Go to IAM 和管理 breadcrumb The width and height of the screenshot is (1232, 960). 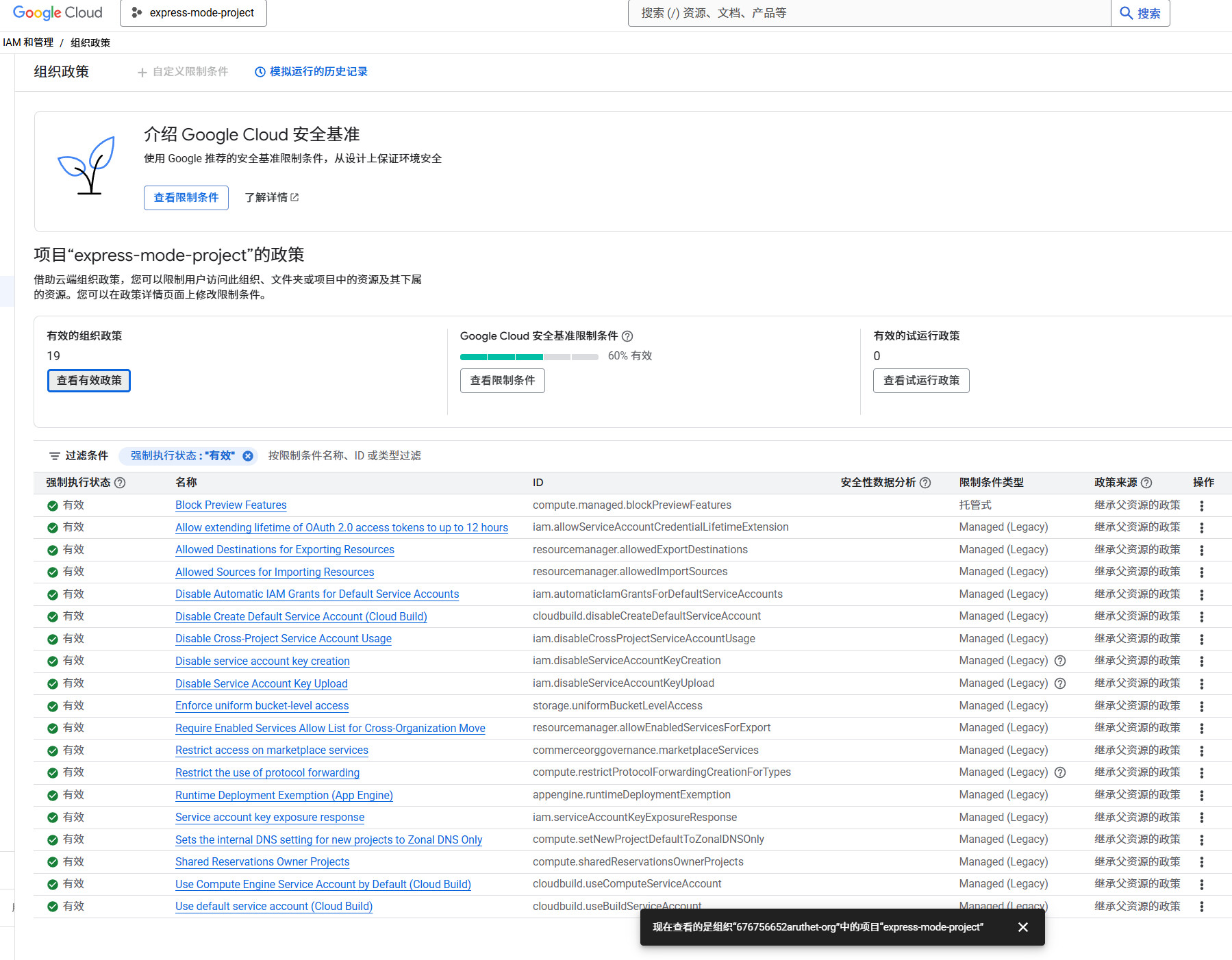(x=28, y=42)
